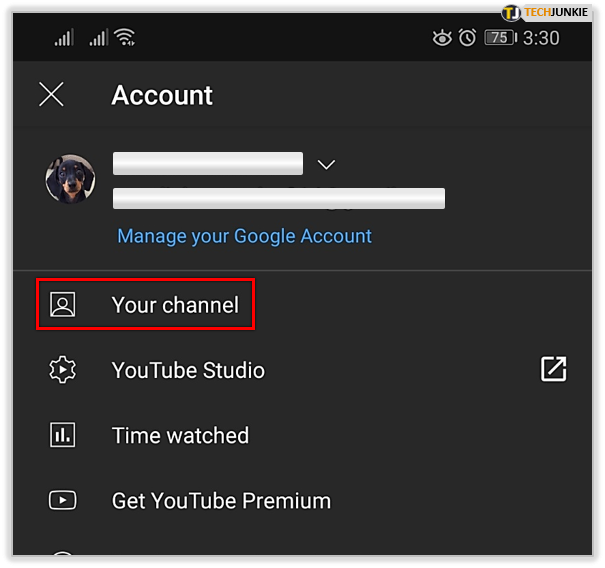Tap the eye comfort icon in status bar
Viewport: 605px width, 568px height.
pyautogui.click(x=442, y=38)
